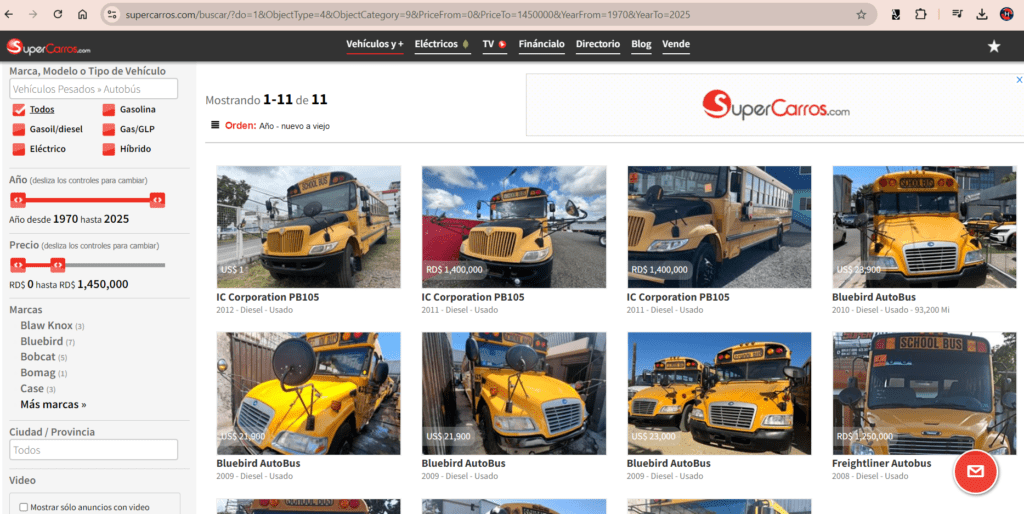The width and height of the screenshot is (1024, 514).
Task: Filter by Blaw Knox brand
Action: point(46,325)
